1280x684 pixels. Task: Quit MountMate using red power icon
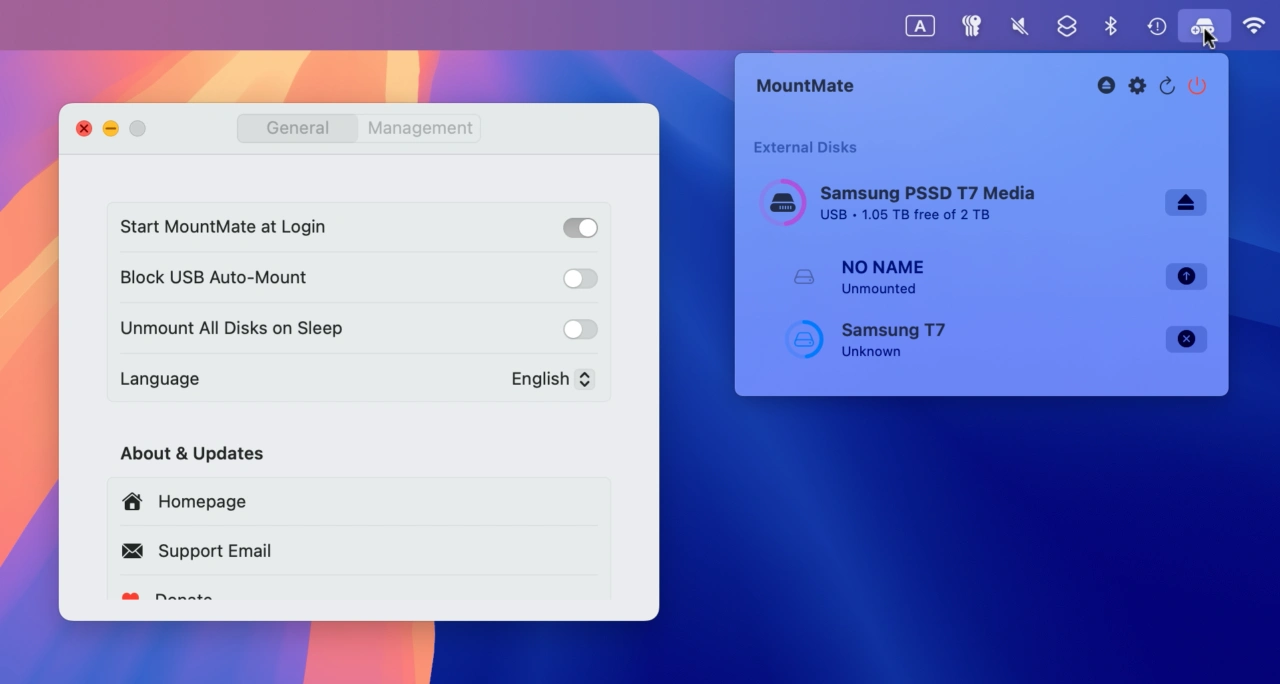click(x=1197, y=86)
